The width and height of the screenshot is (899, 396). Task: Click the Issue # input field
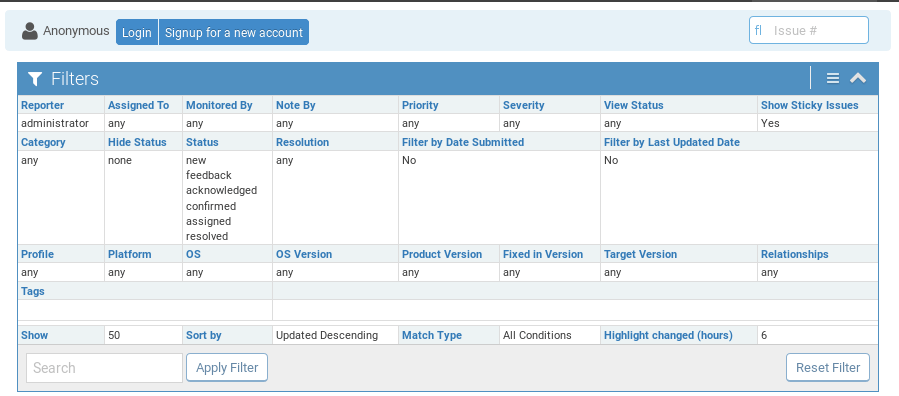coord(808,30)
